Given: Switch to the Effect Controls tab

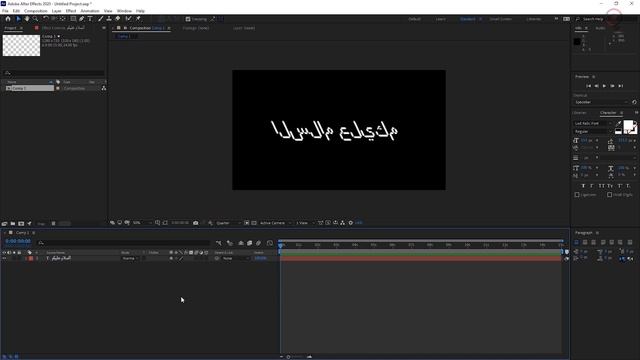Looking at the screenshot, I should tap(63, 28).
